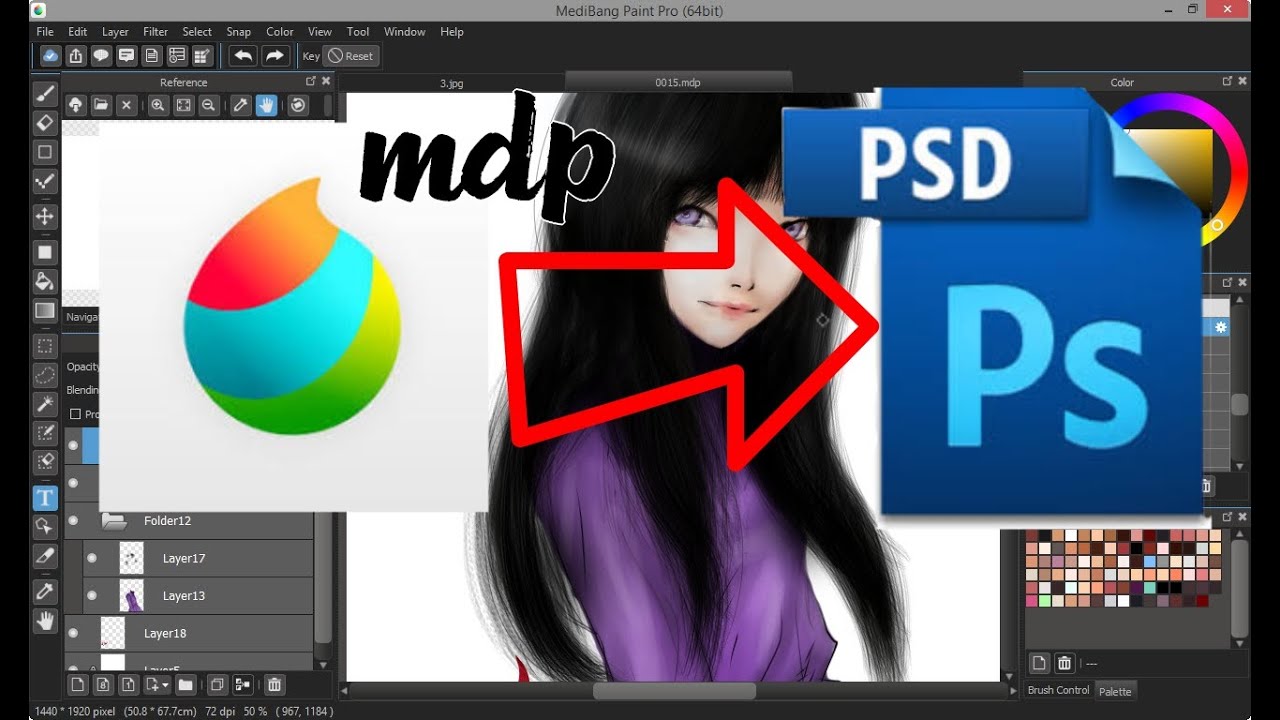Toggle visibility of Layer17

point(92,559)
